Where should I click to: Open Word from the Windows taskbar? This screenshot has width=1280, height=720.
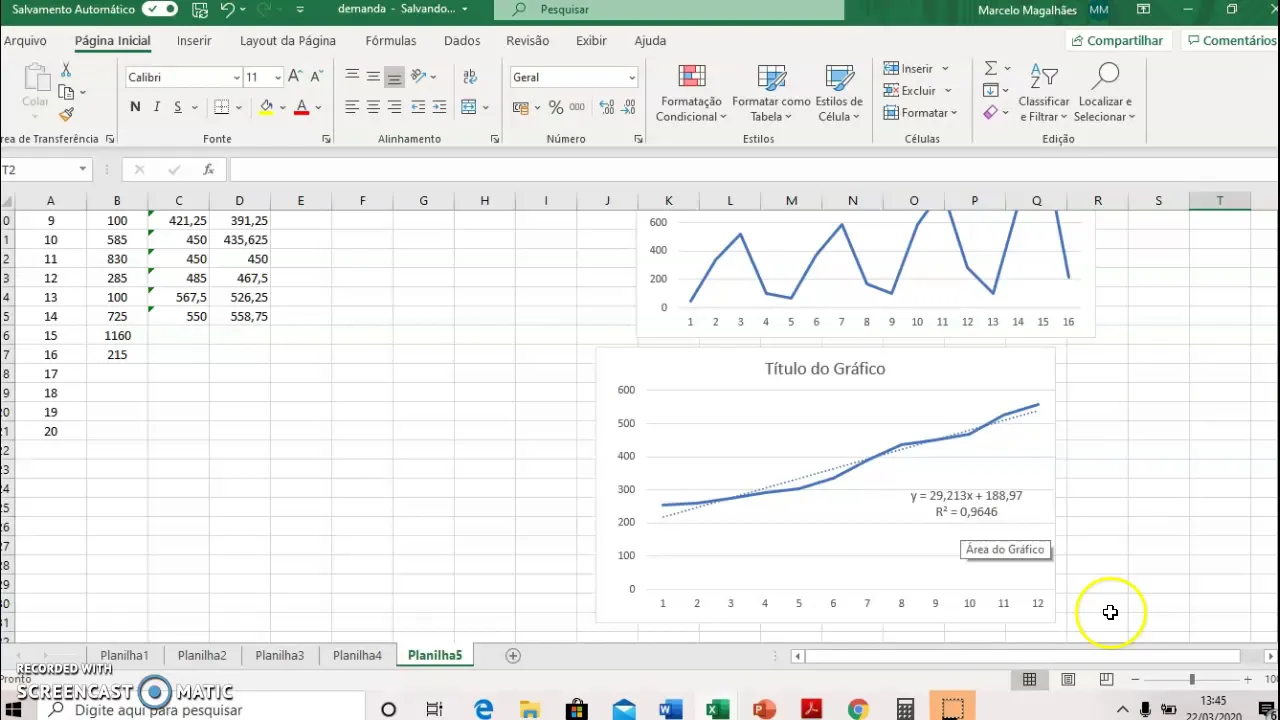[670, 710]
